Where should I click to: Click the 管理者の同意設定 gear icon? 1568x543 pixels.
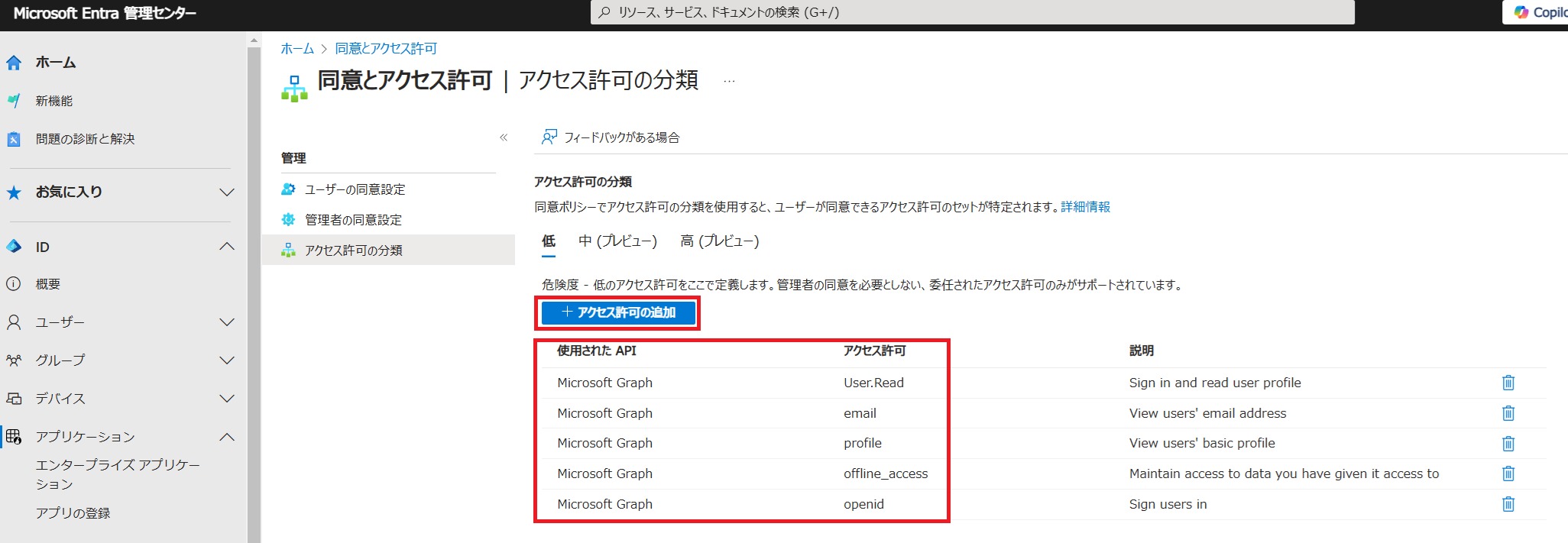coord(288,220)
